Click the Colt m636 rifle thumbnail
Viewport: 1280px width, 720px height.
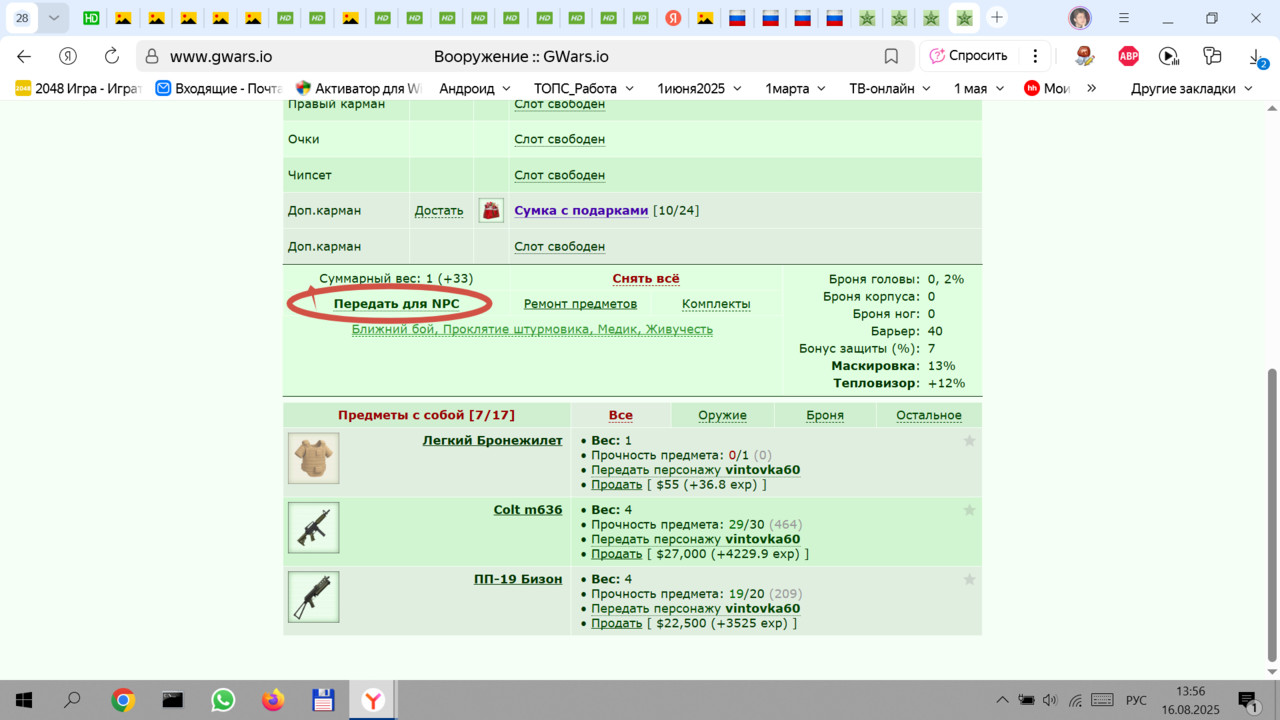313,527
